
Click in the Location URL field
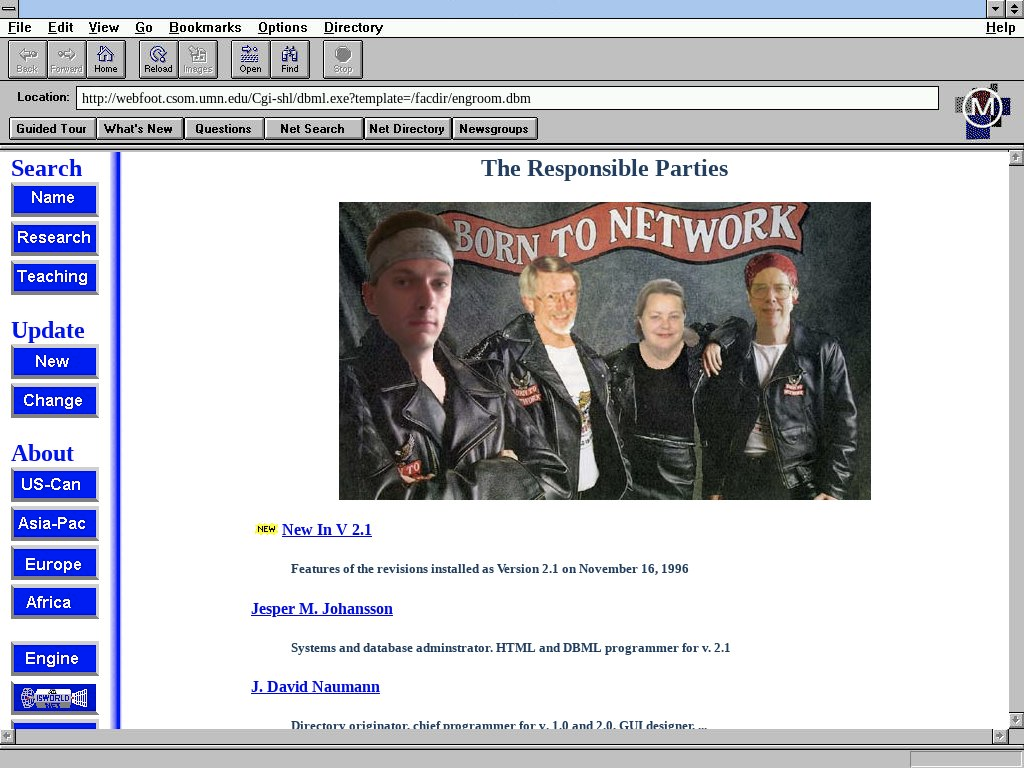point(507,98)
